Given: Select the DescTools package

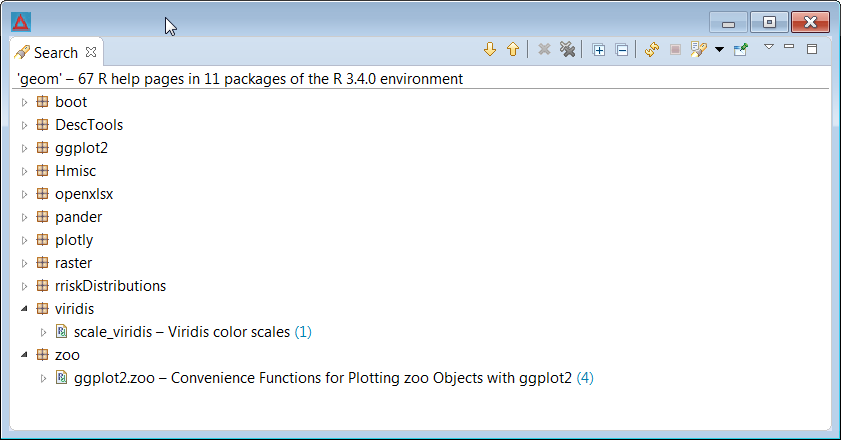Looking at the screenshot, I should tap(89, 125).
